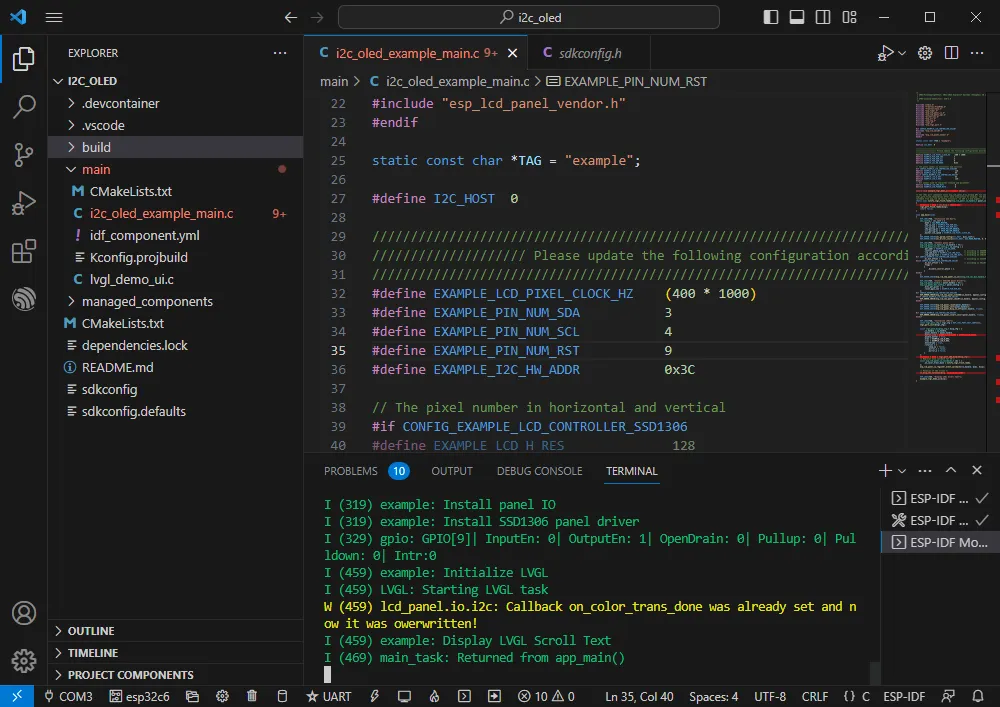Viewport: 1000px width, 707px height.
Task: Toggle the primary side bar layout button
Action: [771, 17]
